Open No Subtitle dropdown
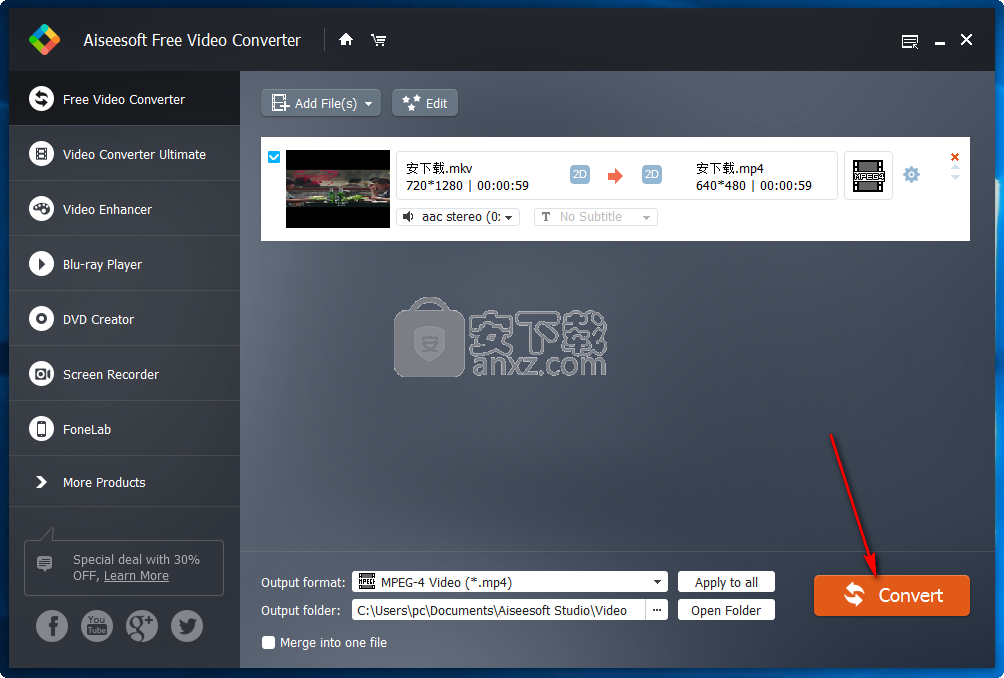Image resolution: width=1004 pixels, height=678 pixels. coord(595,217)
